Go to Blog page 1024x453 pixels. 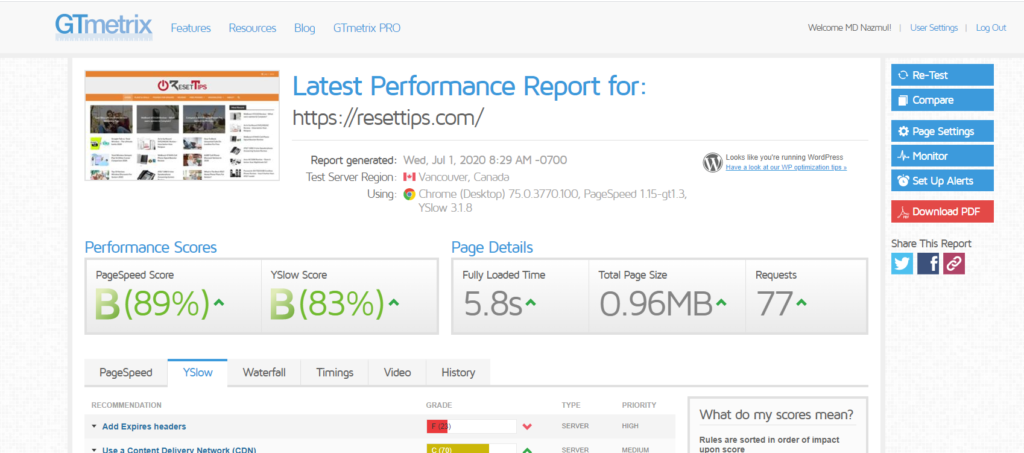click(304, 28)
